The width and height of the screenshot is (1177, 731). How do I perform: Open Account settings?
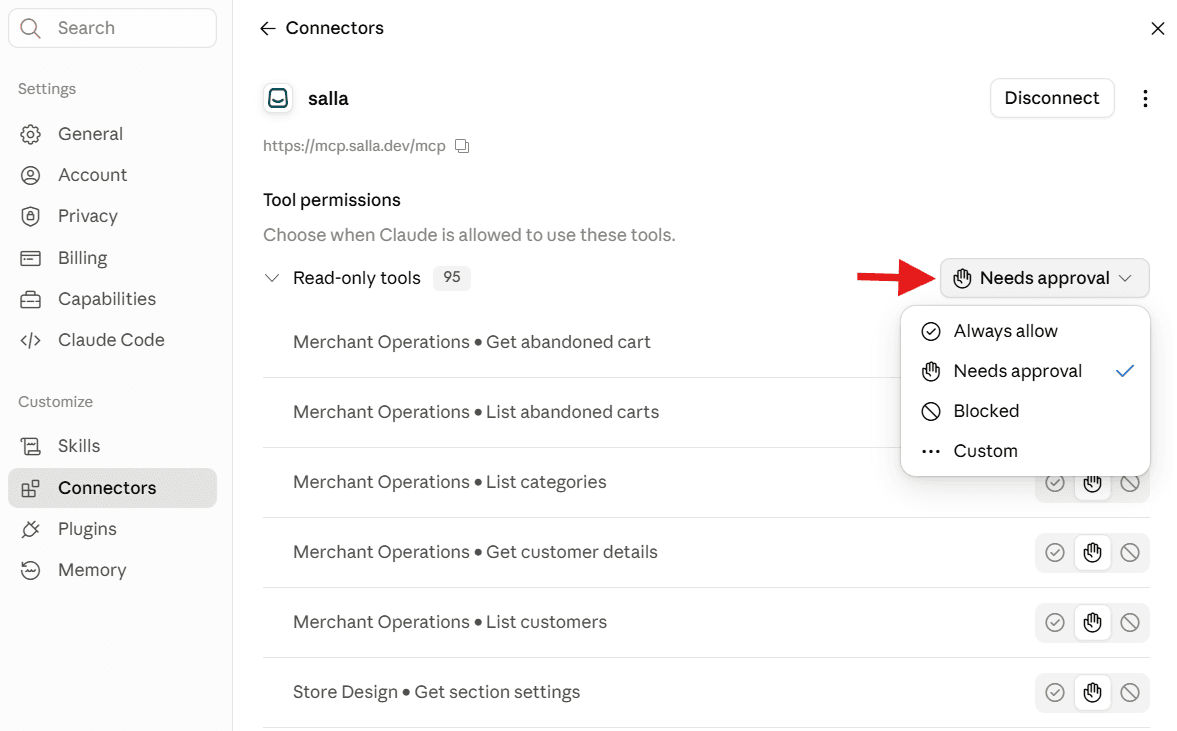[x=112, y=175]
